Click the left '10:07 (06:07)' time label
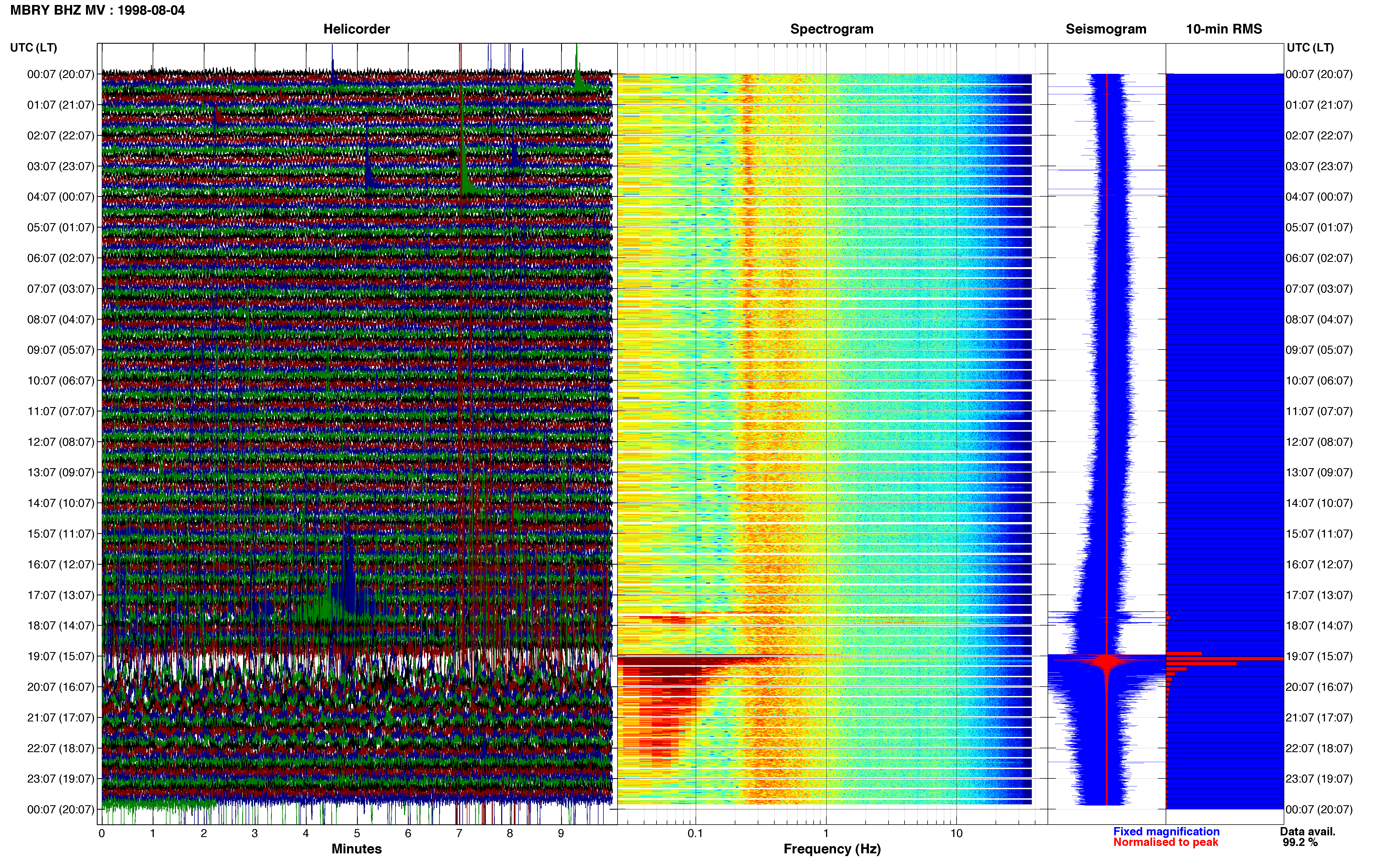Image resolution: width=1388 pixels, height=868 pixels. coord(60,380)
